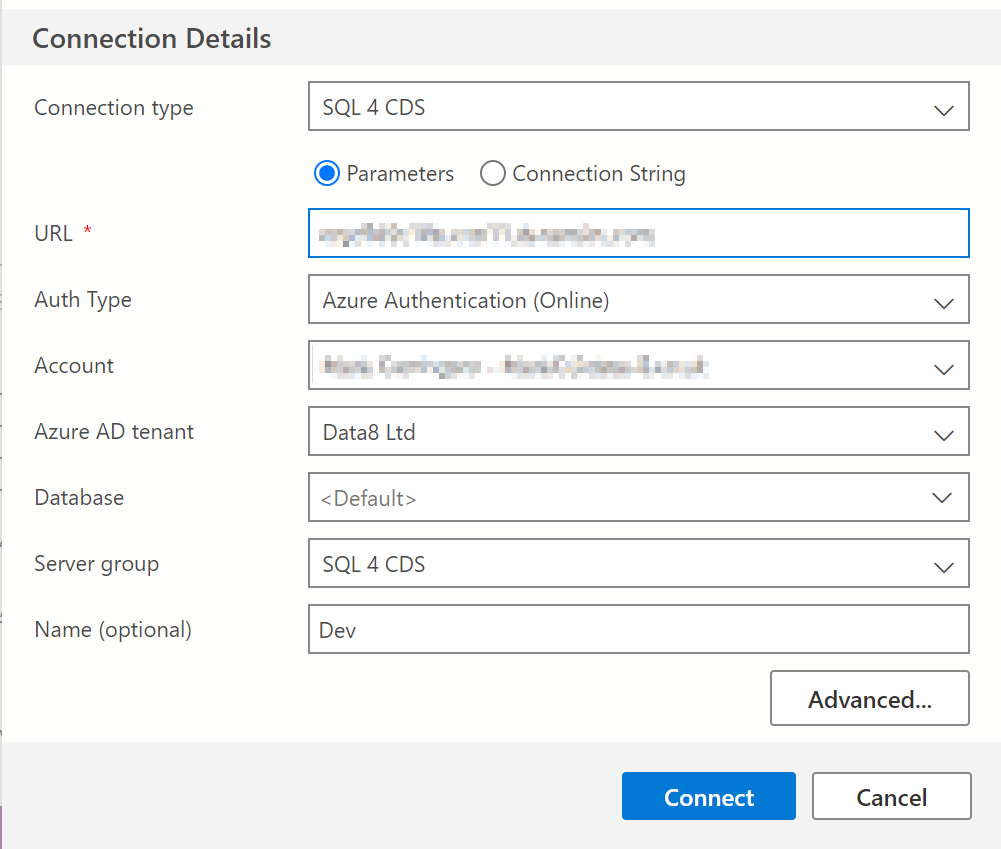Click the Connection Details heading
The image size is (1001, 849).
[152, 38]
